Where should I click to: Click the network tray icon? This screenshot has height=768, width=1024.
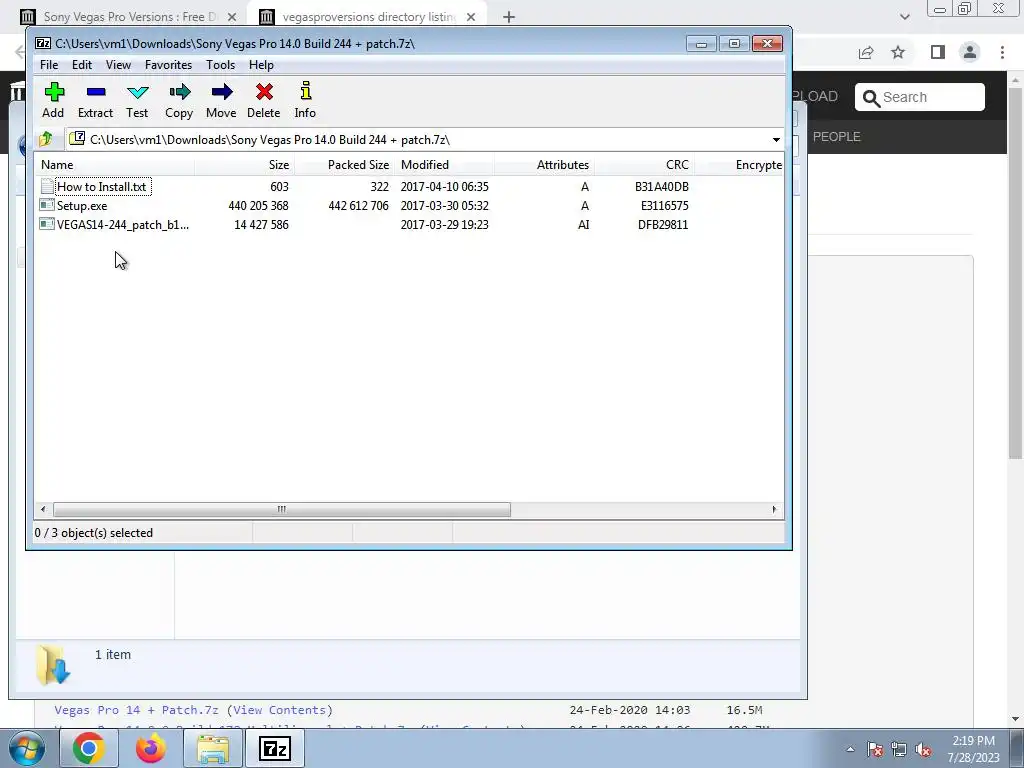(899, 749)
